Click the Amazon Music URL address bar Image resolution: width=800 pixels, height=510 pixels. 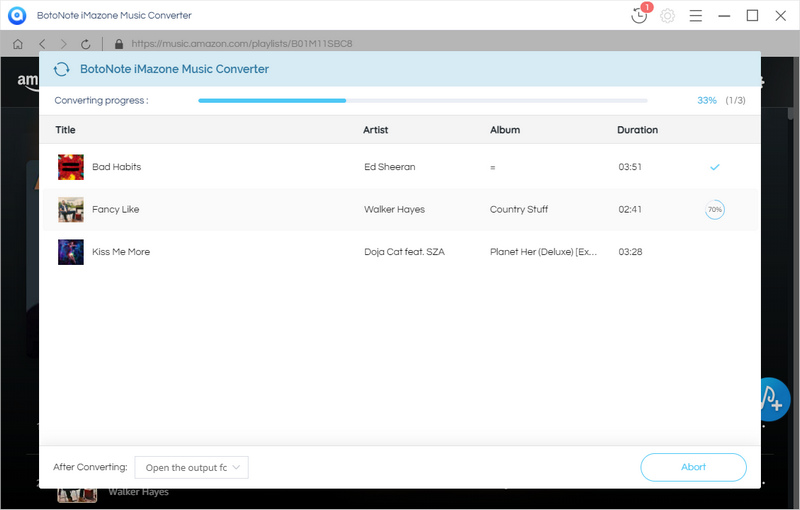point(240,44)
